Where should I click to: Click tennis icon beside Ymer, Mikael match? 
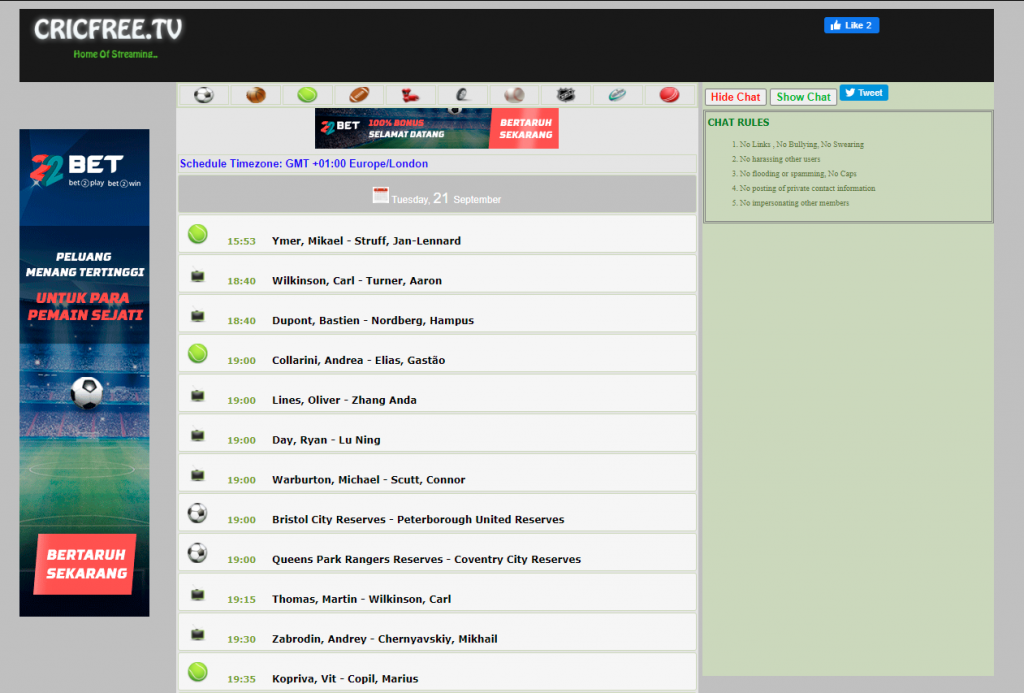[198, 234]
